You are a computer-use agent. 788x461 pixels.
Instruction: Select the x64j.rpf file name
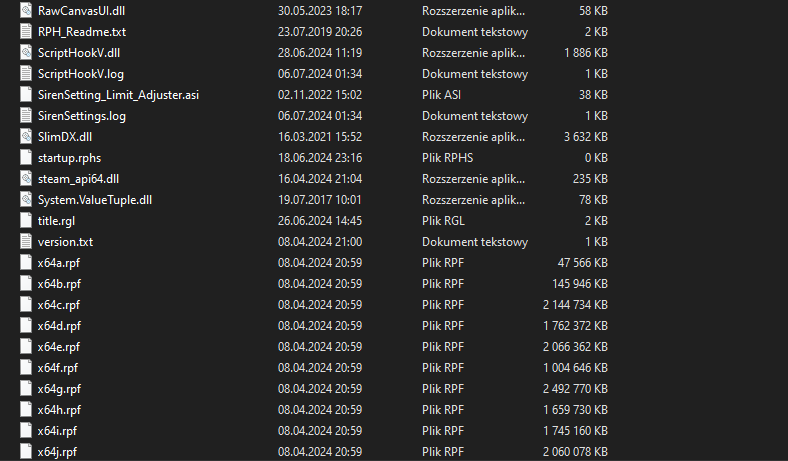coord(58,451)
